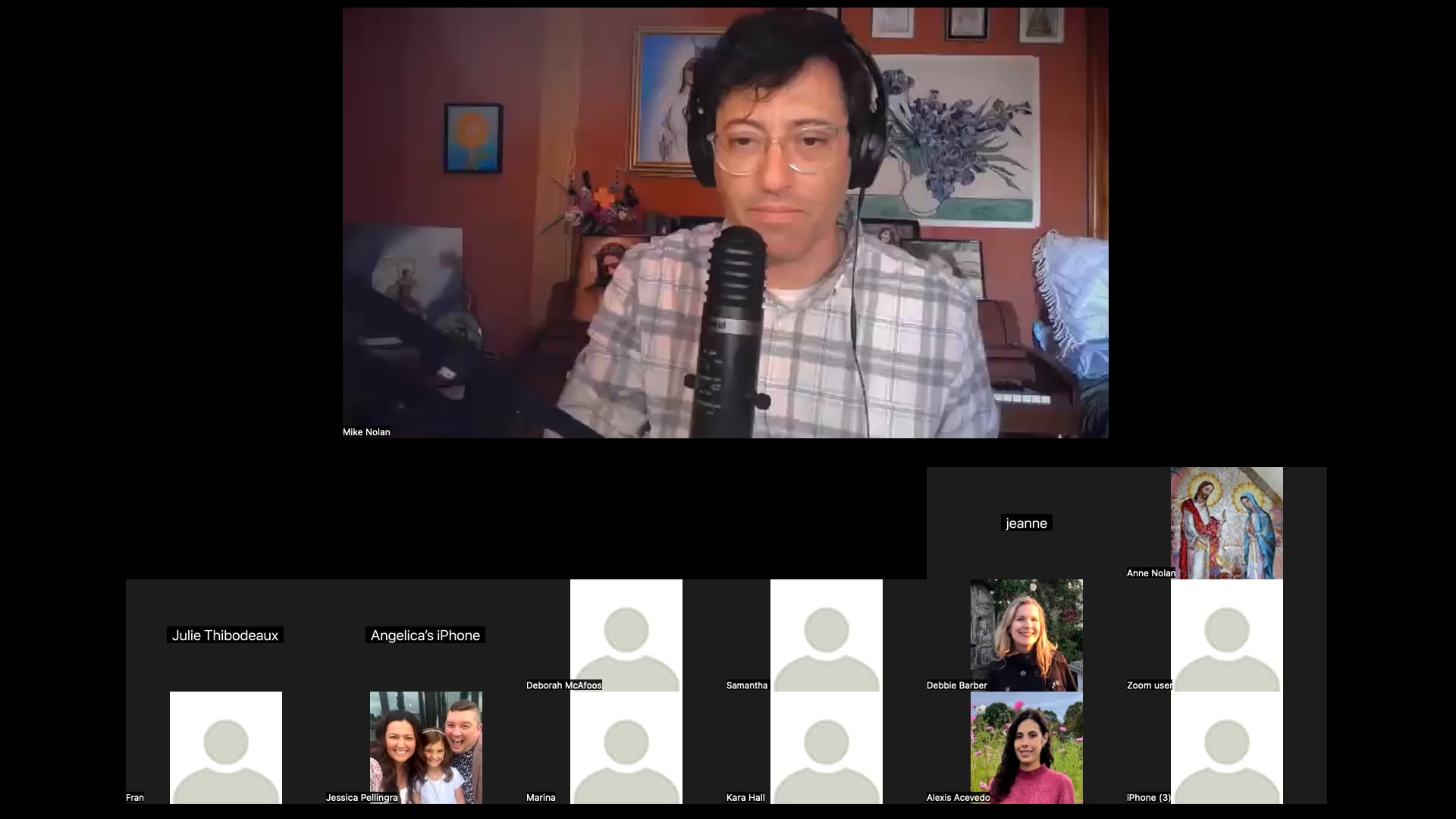Open Debbie Barber's profile photo tile
Image resolution: width=1456 pixels, height=819 pixels.
pyautogui.click(x=1026, y=635)
